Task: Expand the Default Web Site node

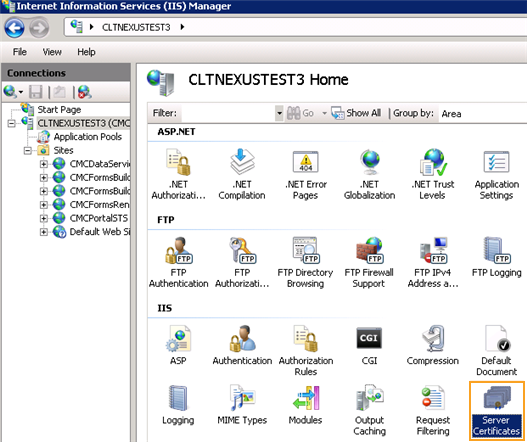Action: 44,232
